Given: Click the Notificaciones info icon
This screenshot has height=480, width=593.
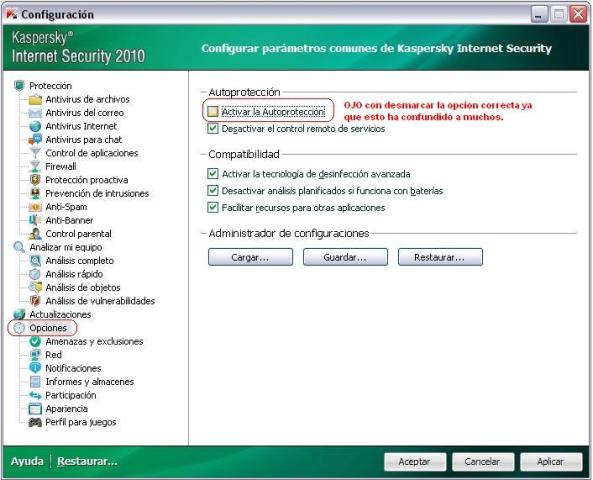Looking at the screenshot, I should coord(35,368).
